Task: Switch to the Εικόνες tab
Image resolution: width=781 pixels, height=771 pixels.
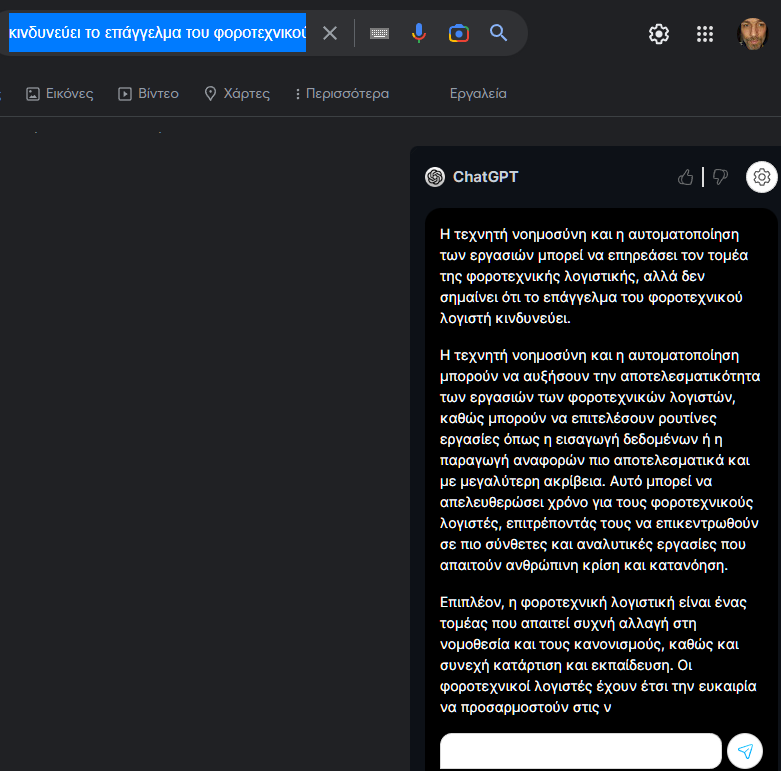Action: pyautogui.click(x=60, y=94)
